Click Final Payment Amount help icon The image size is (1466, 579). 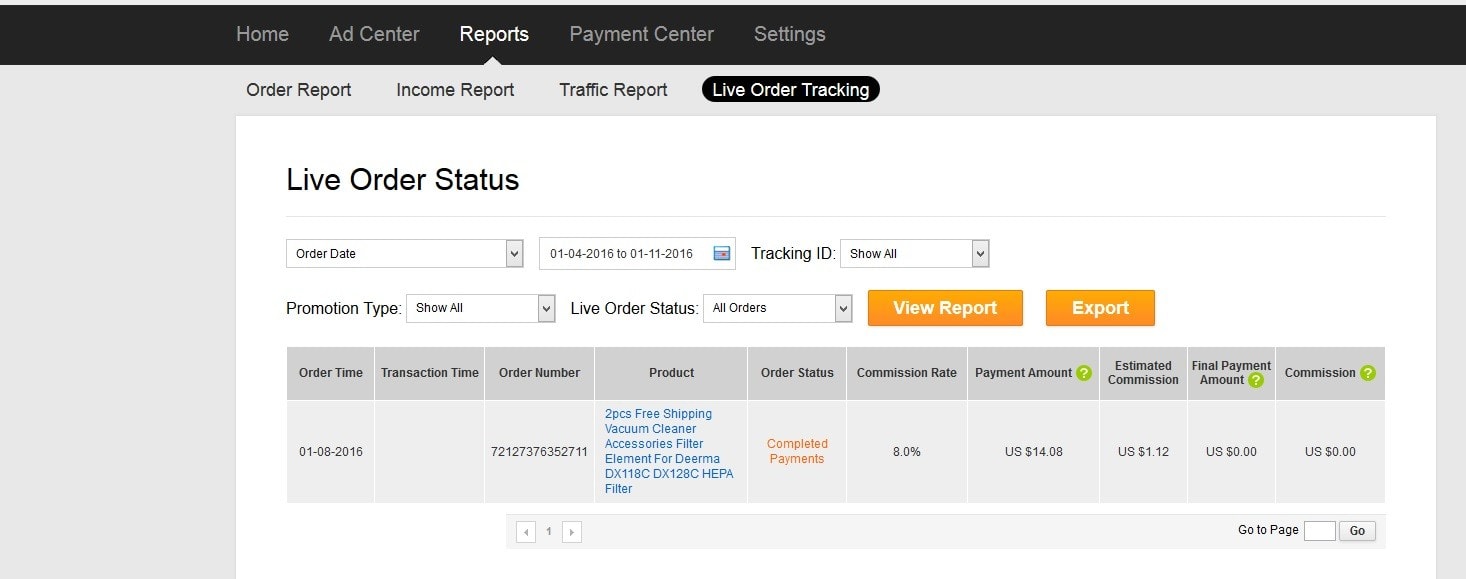pos(1256,380)
